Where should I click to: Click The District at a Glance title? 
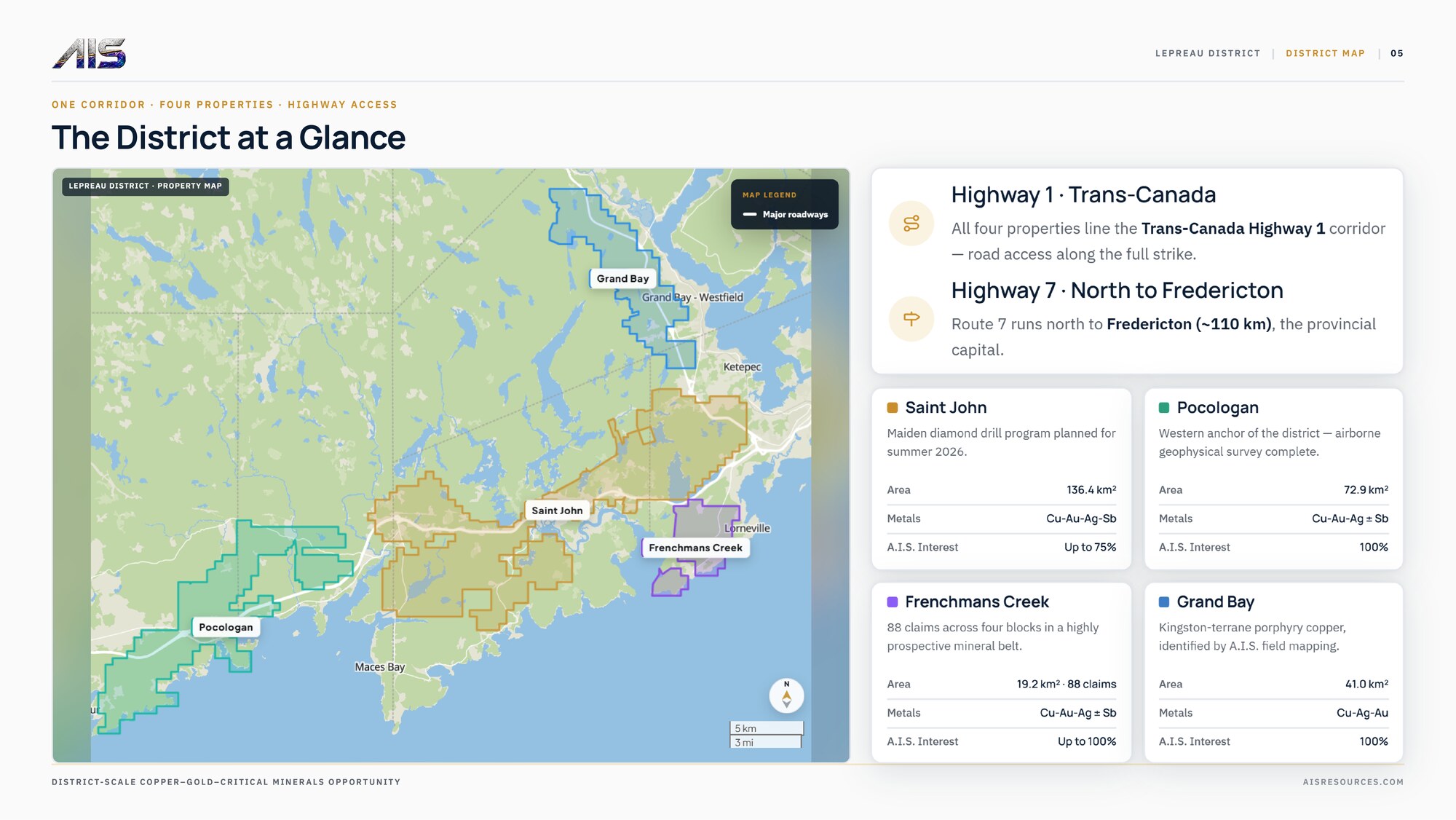(229, 138)
